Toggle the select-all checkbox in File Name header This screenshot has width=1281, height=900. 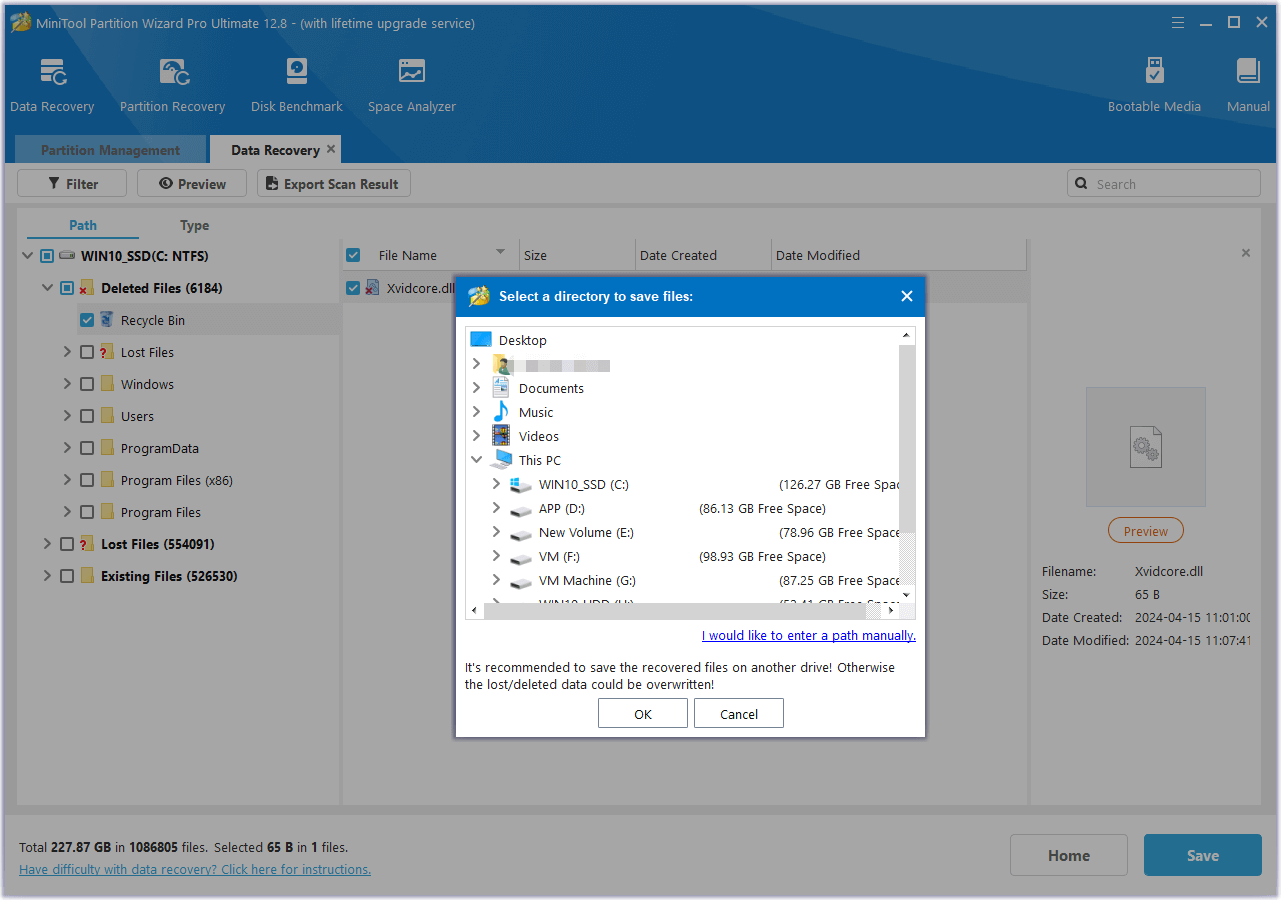point(353,255)
